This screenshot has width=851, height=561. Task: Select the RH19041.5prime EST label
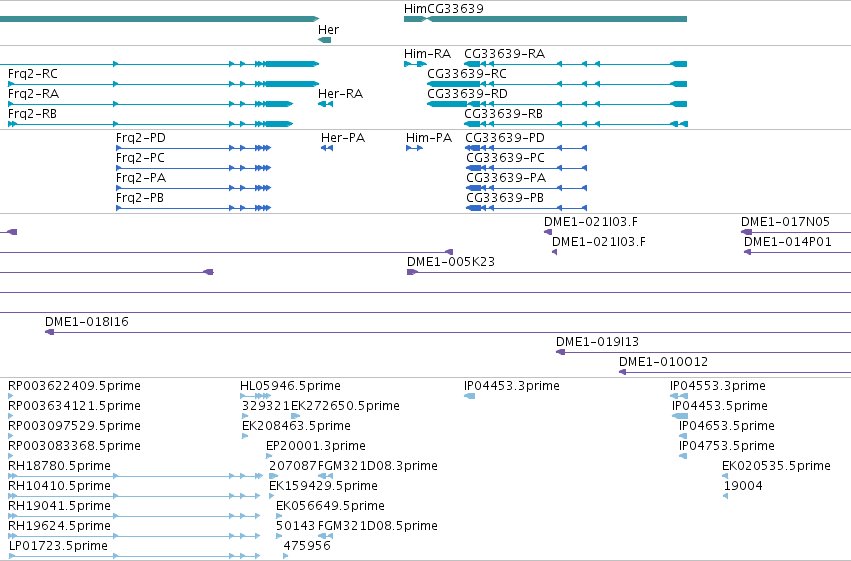tap(59, 507)
